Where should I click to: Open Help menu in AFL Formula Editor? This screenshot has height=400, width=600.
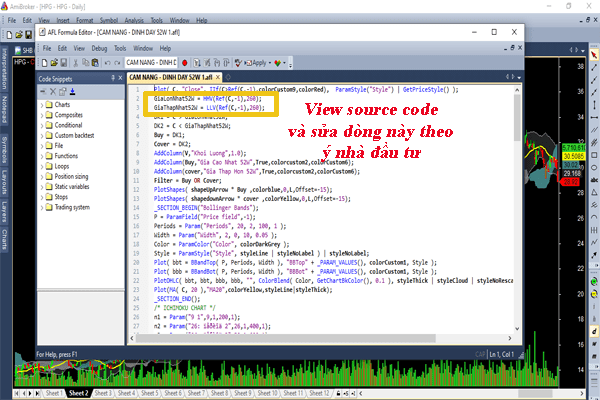165,48
